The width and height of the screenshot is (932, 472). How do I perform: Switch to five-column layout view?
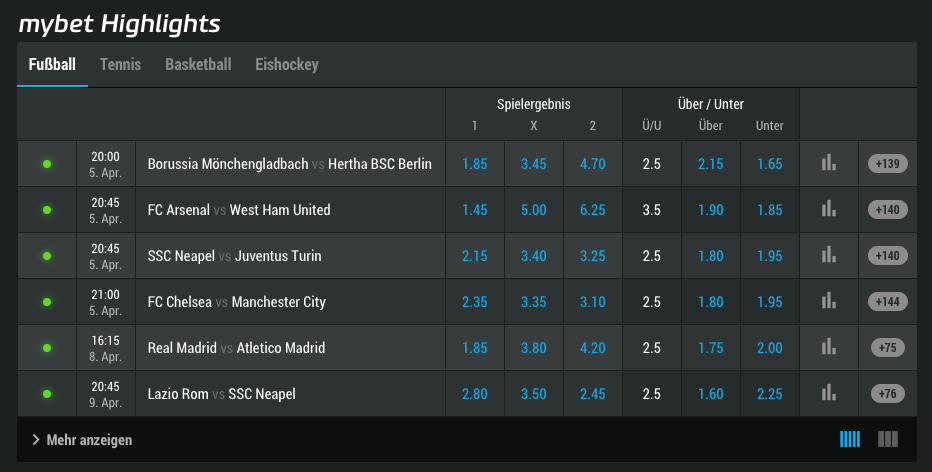850,439
